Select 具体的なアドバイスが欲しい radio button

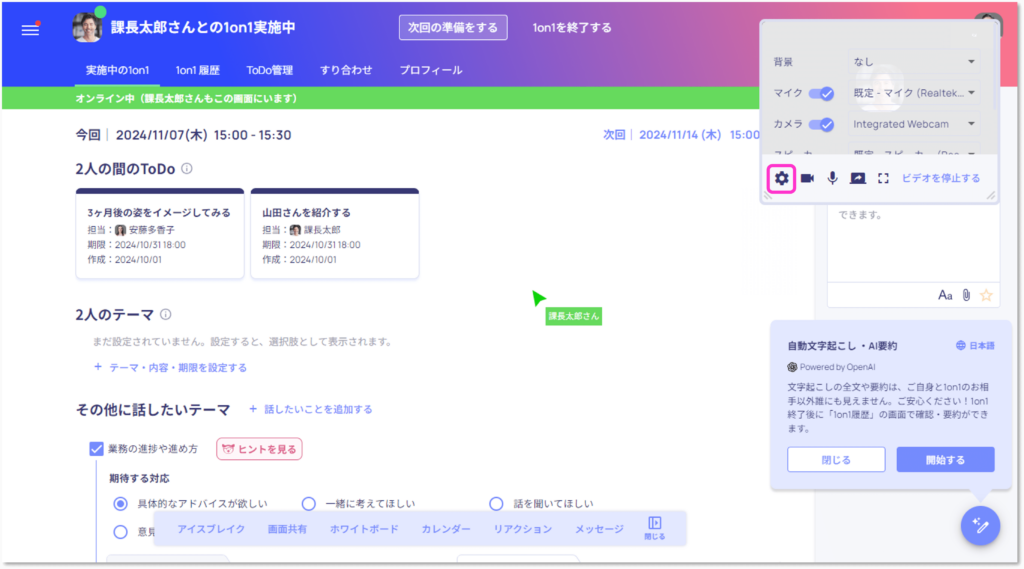[120, 504]
